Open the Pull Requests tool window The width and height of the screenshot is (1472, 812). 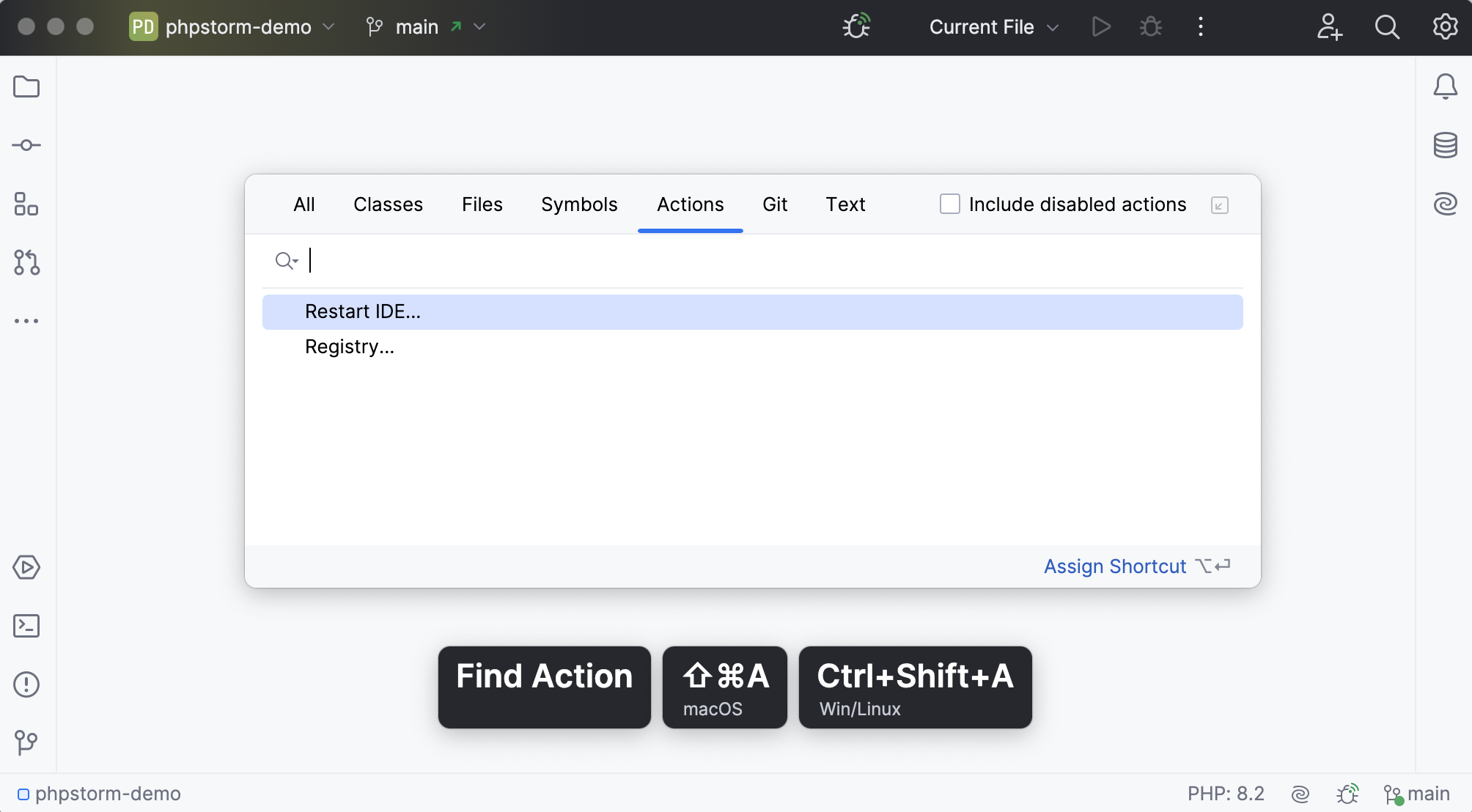pyautogui.click(x=26, y=262)
